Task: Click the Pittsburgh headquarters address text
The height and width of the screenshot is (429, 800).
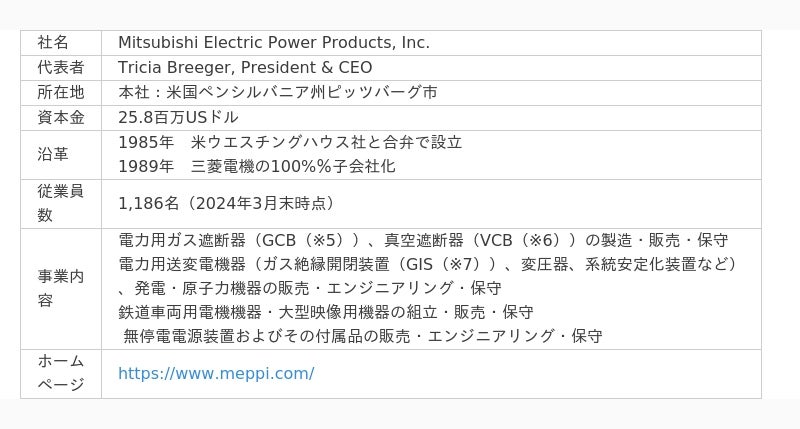Action: [277, 93]
